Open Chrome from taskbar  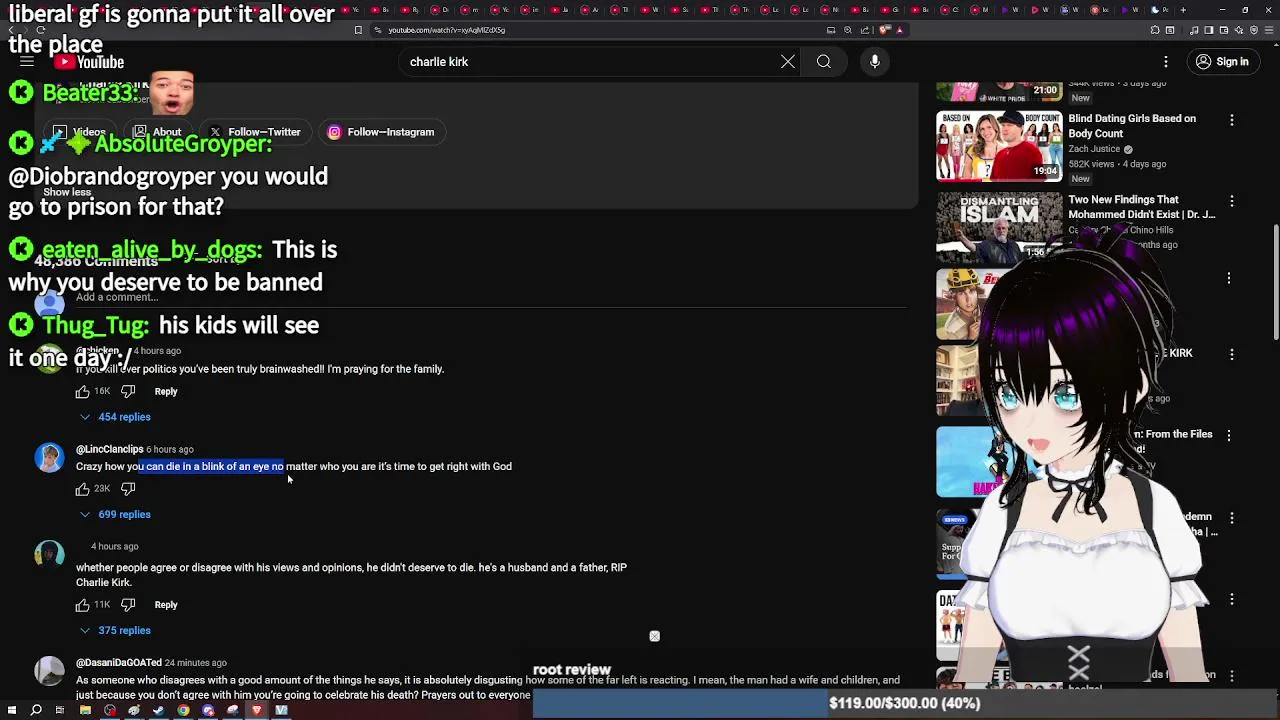pyautogui.click(x=183, y=711)
